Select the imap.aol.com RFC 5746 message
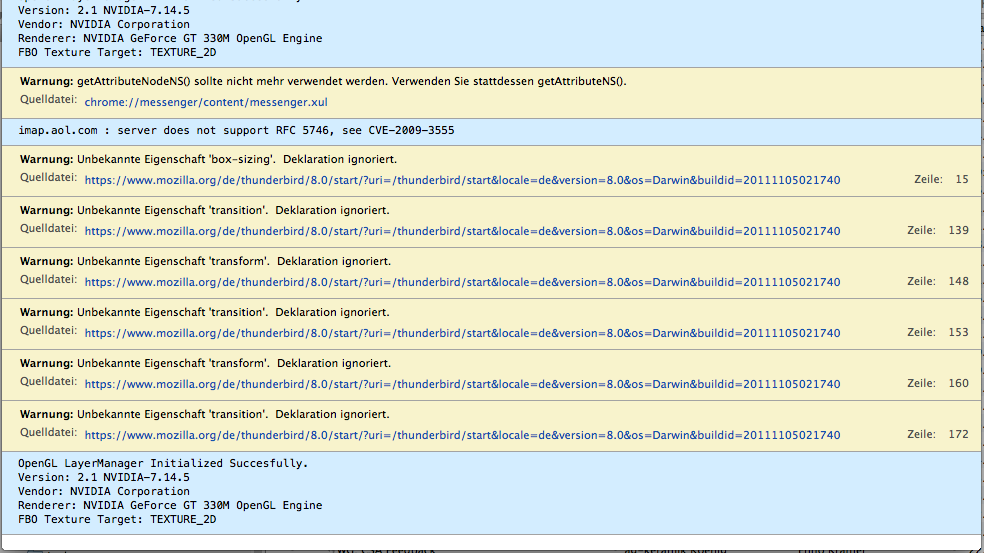This screenshot has width=984, height=553. tap(236, 131)
